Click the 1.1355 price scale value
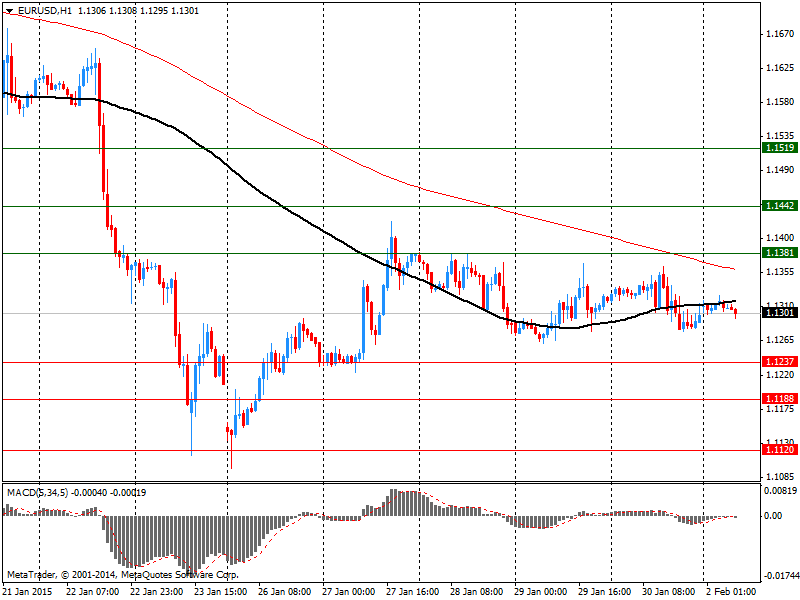This screenshot has width=800, height=600. pyautogui.click(x=781, y=272)
